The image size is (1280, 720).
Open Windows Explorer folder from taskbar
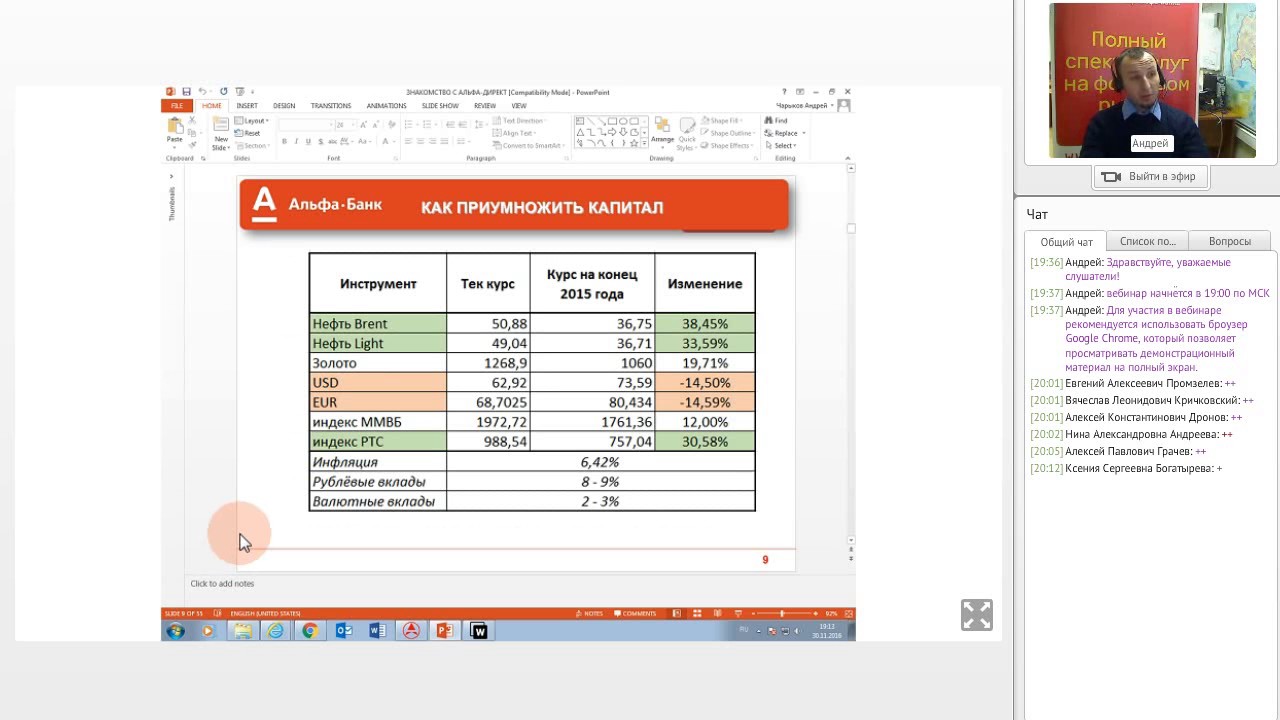tap(242, 631)
